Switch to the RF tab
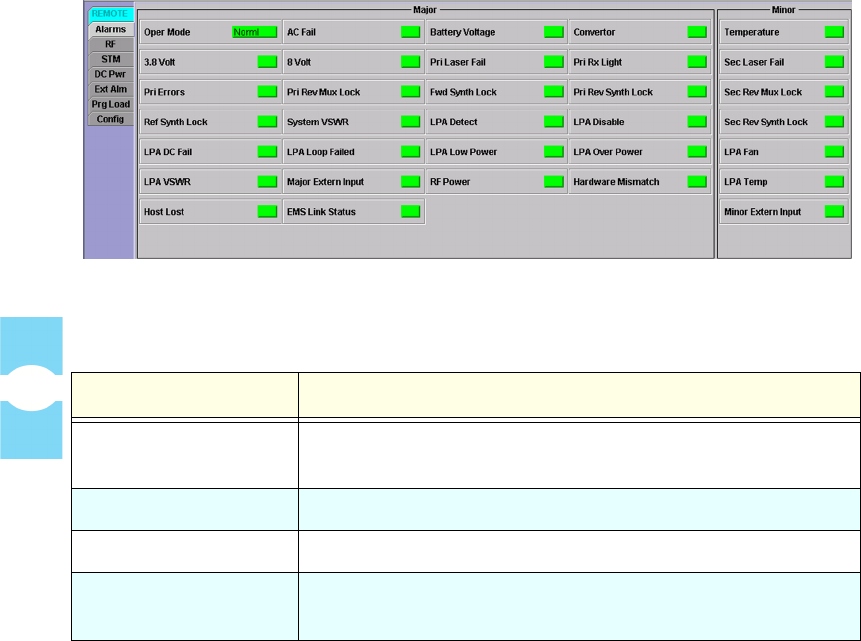Image resolution: width=861 pixels, height=641 pixels. 110,44
